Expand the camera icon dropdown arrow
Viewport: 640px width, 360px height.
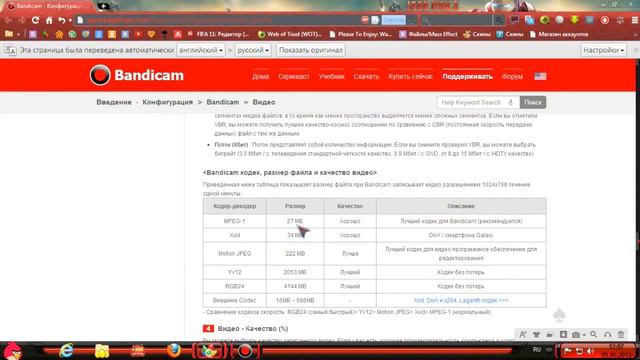tap(584, 335)
